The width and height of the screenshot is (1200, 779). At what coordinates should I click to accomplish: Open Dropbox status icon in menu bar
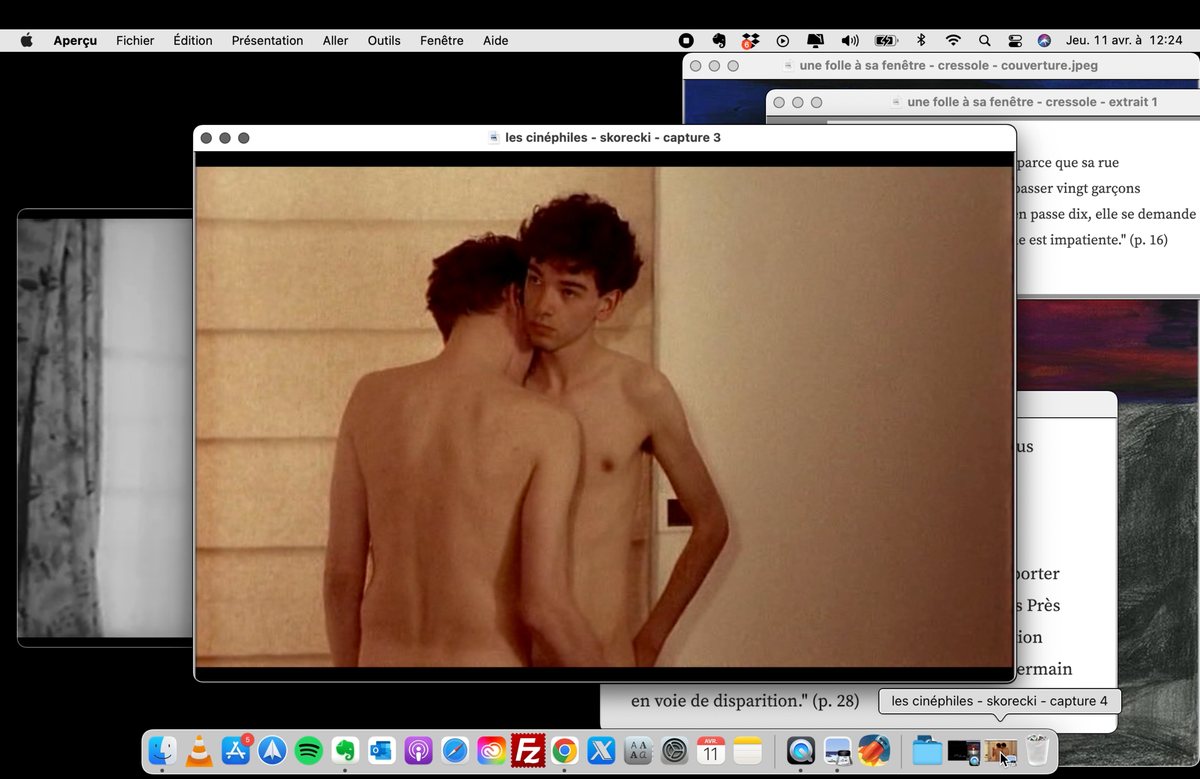pos(750,41)
